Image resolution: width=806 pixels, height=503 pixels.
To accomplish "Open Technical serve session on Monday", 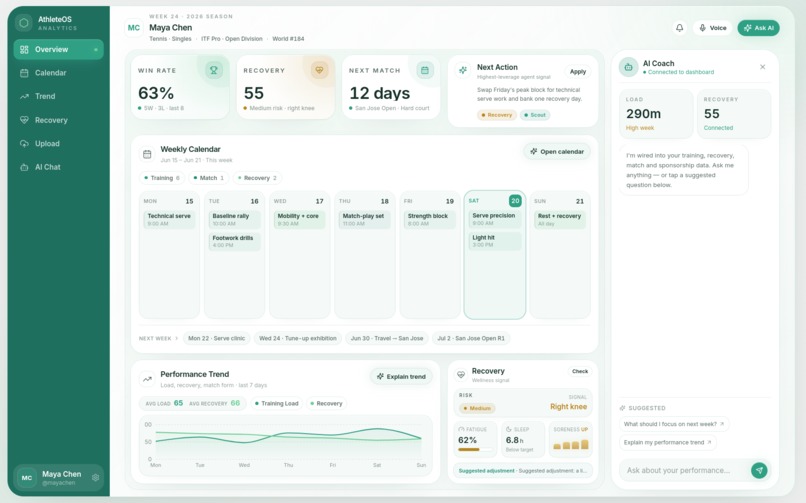I will [x=169, y=219].
